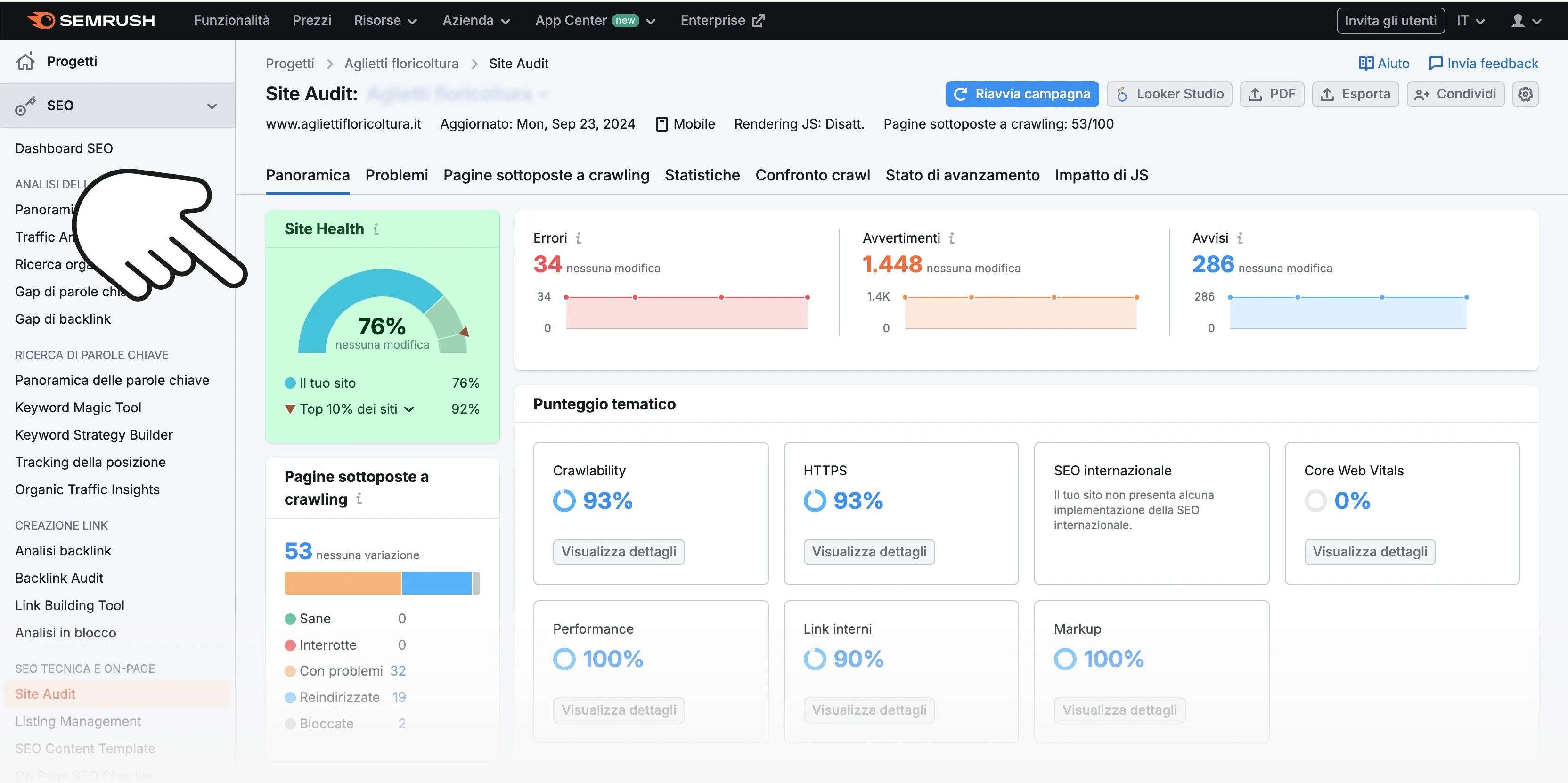Click the Pagine sottoposte a crawling info icon

click(359, 498)
